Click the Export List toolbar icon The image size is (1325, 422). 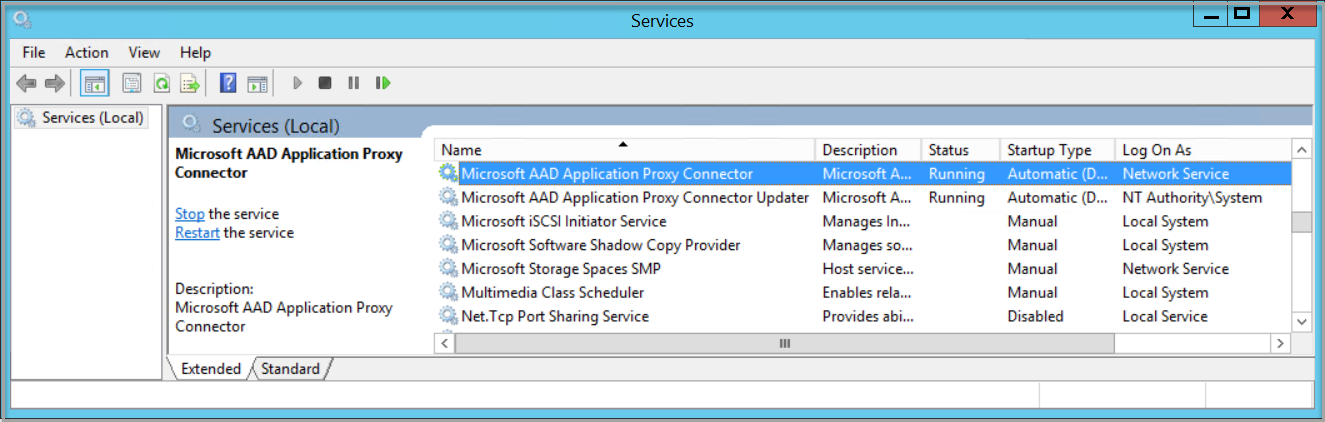coord(190,83)
